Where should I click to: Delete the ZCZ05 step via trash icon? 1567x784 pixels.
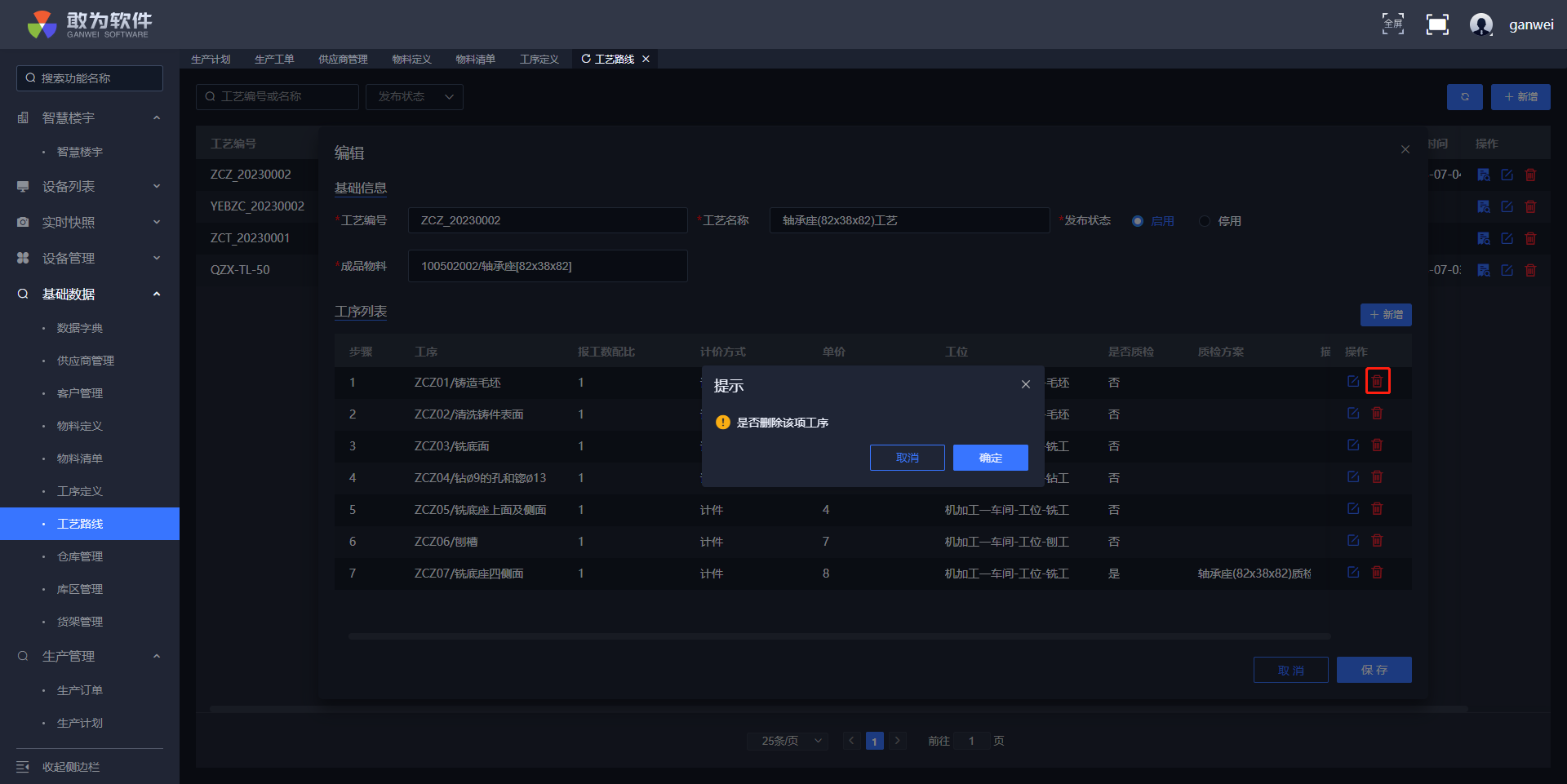pos(1377,509)
